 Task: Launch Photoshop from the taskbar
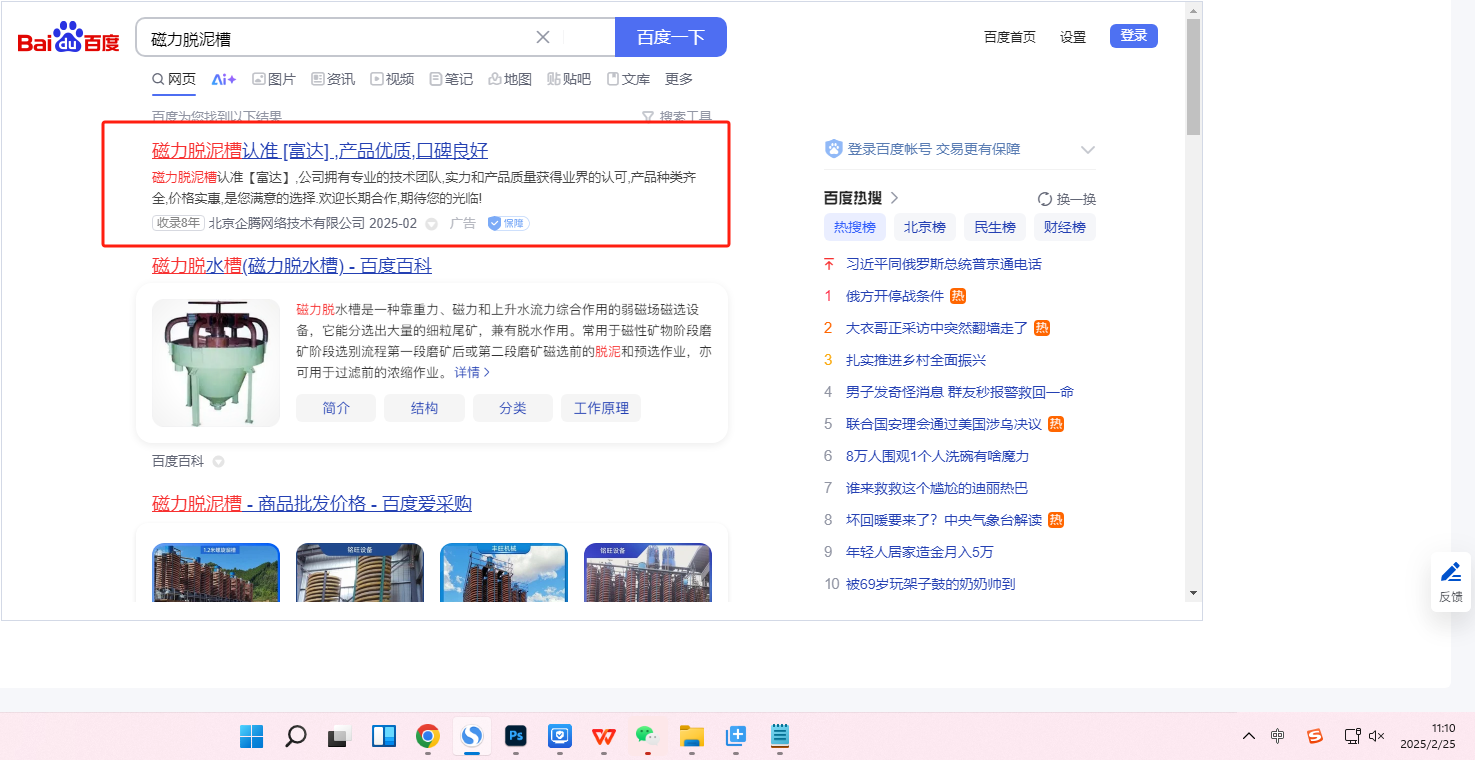[x=516, y=737]
